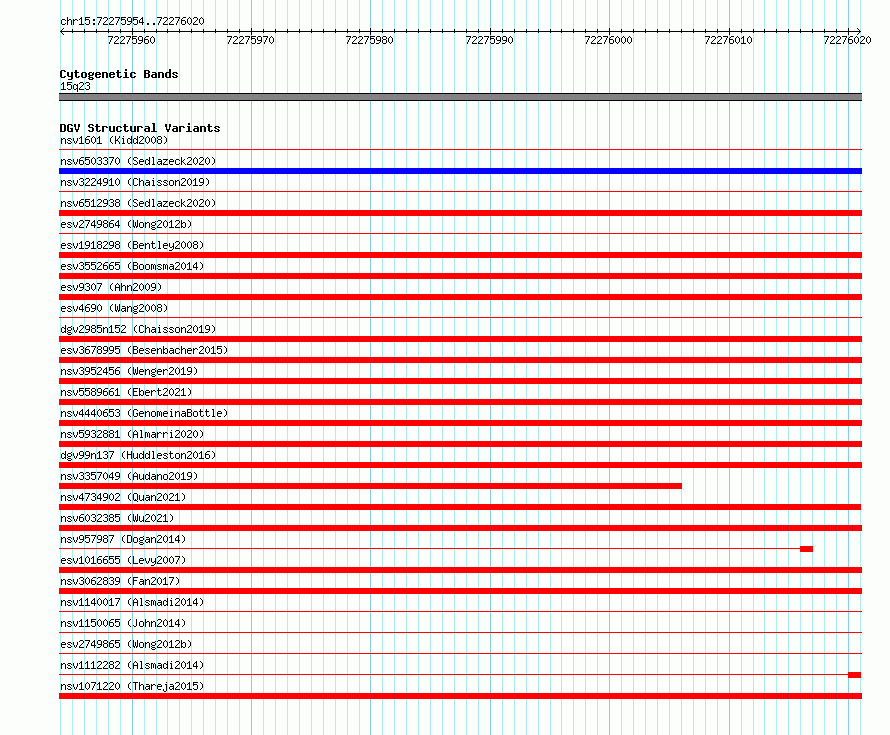Click nsv5932881 (Almarri2020) variant label
The width and height of the screenshot is (890, 735).
132,434
